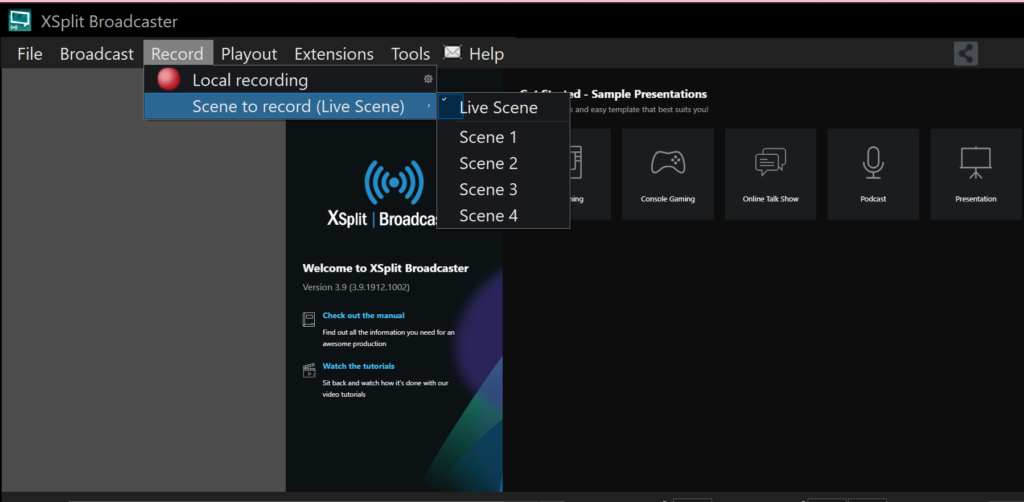The image size is (1024, 502).
Task: Close the Record menu
Action: tap(178, 54)
